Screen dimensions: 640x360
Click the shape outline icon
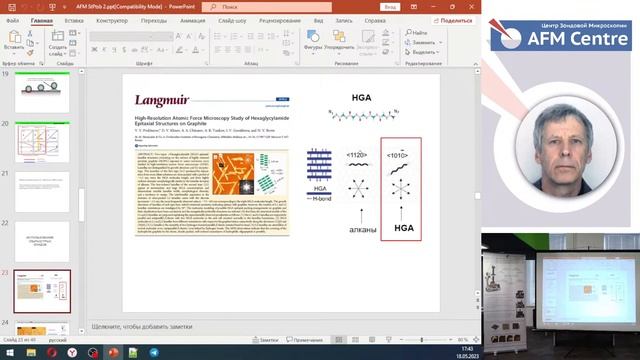tap(386, 42)
